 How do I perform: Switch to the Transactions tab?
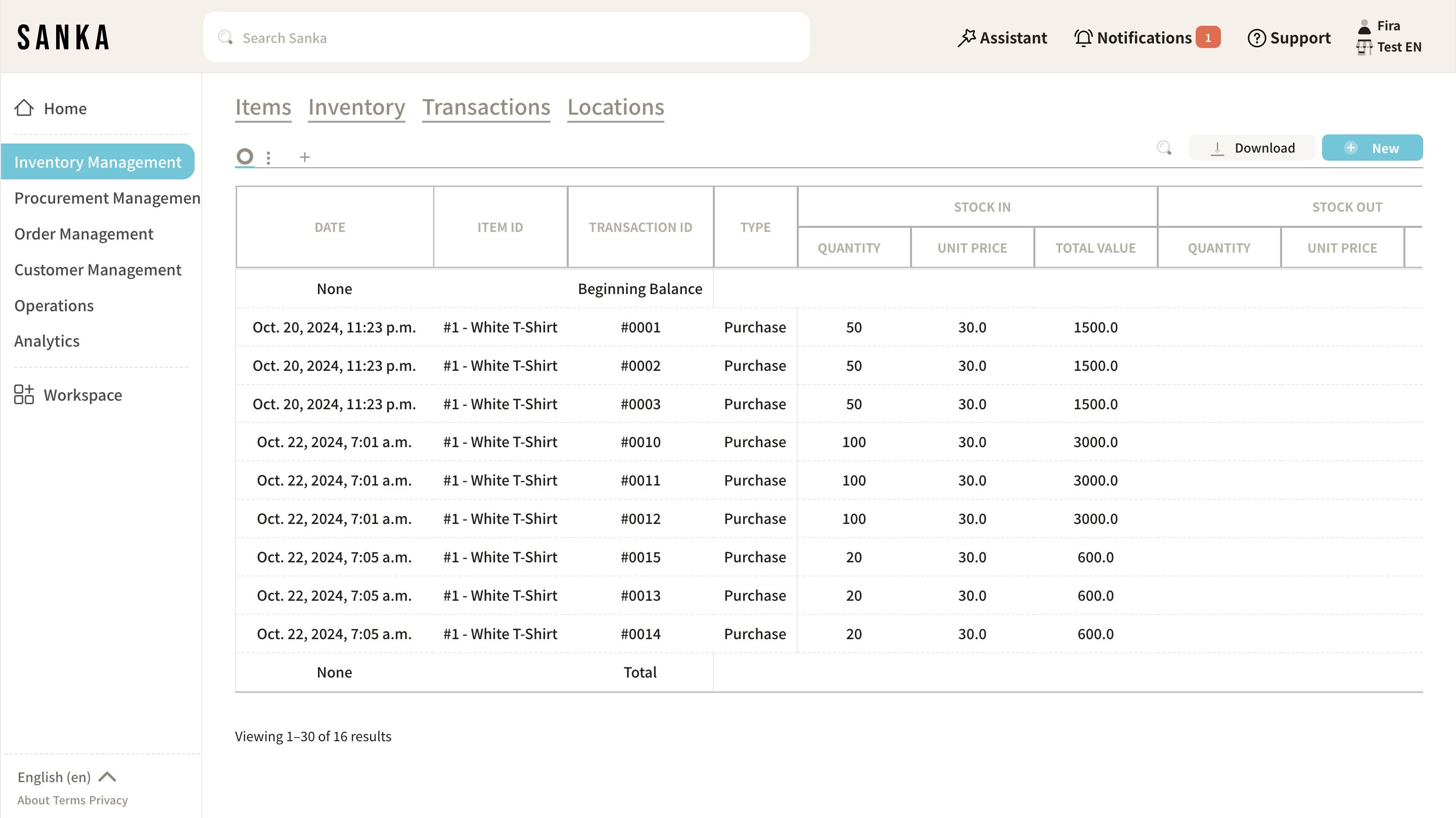point(486,107)
